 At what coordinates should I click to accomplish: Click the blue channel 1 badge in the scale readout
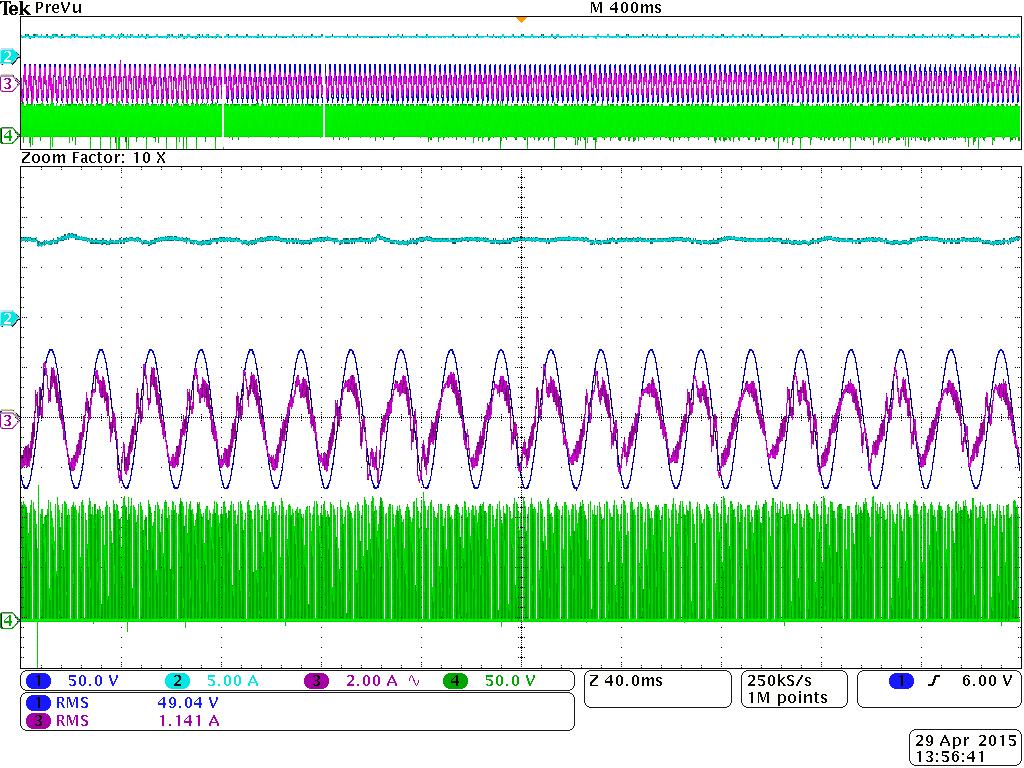(39, 681)
